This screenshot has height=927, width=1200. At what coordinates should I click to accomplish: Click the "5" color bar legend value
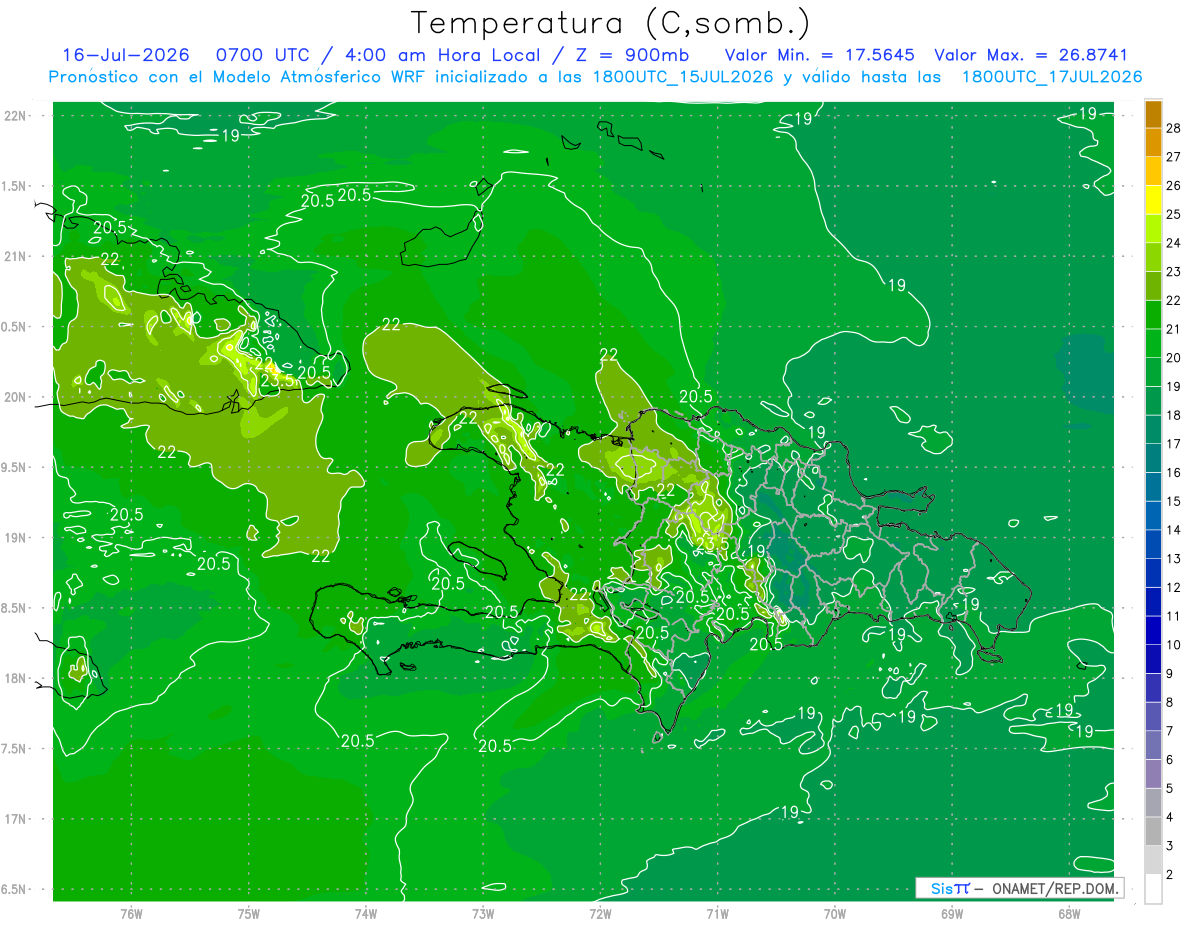point(1170,788)
